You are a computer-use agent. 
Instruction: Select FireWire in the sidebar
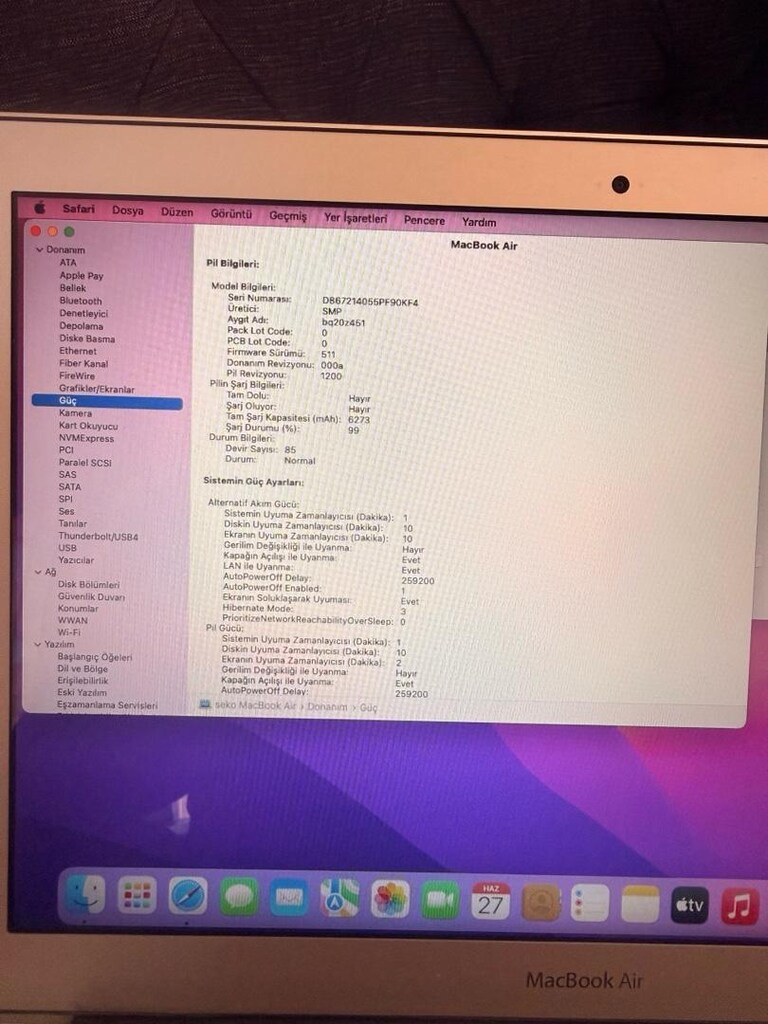tap(77, 376)
